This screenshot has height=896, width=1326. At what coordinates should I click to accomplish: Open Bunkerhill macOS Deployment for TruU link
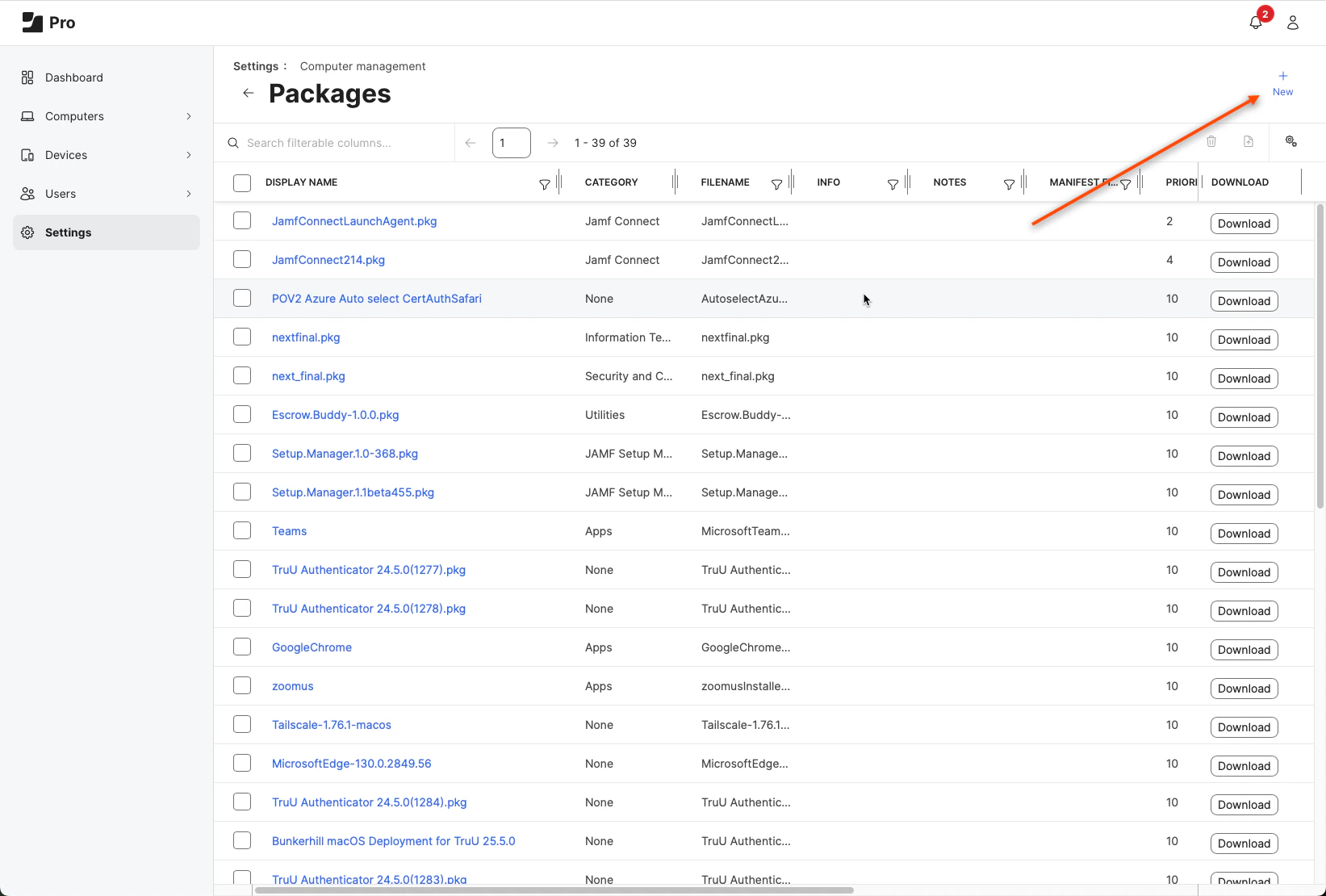[x=394, y=841]
